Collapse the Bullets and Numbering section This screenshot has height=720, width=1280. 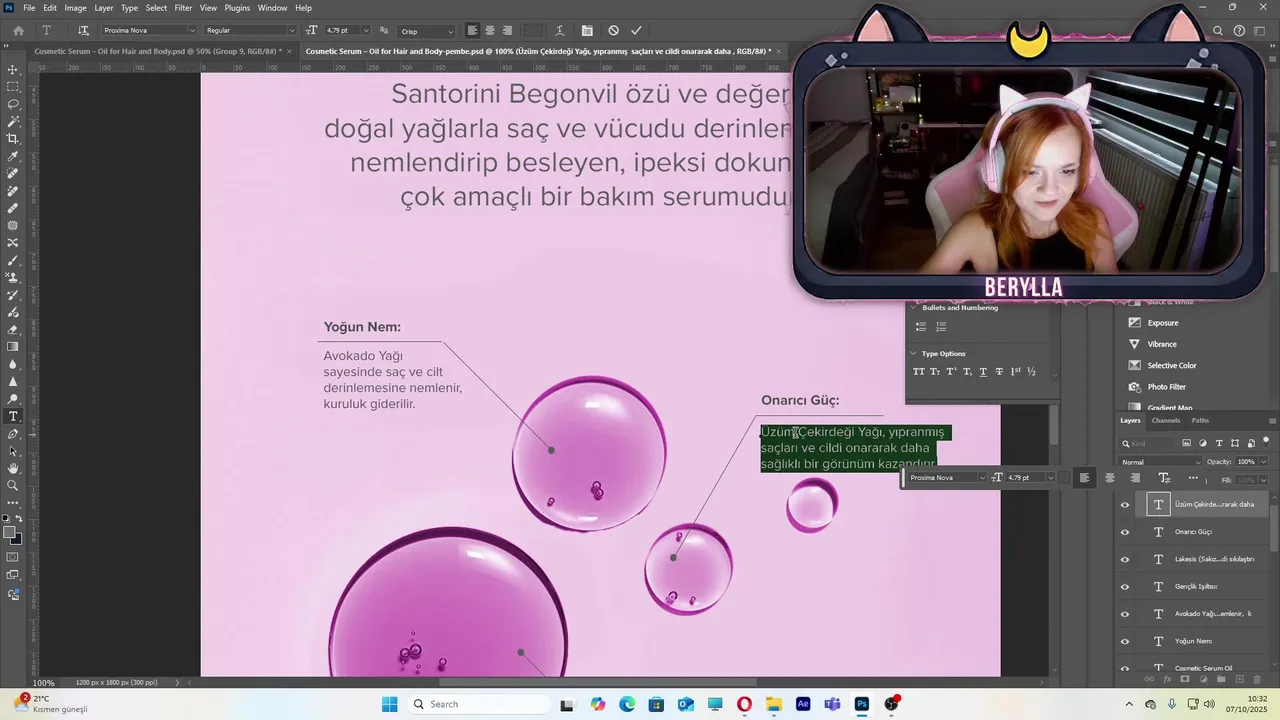click(x=913, y=307)
